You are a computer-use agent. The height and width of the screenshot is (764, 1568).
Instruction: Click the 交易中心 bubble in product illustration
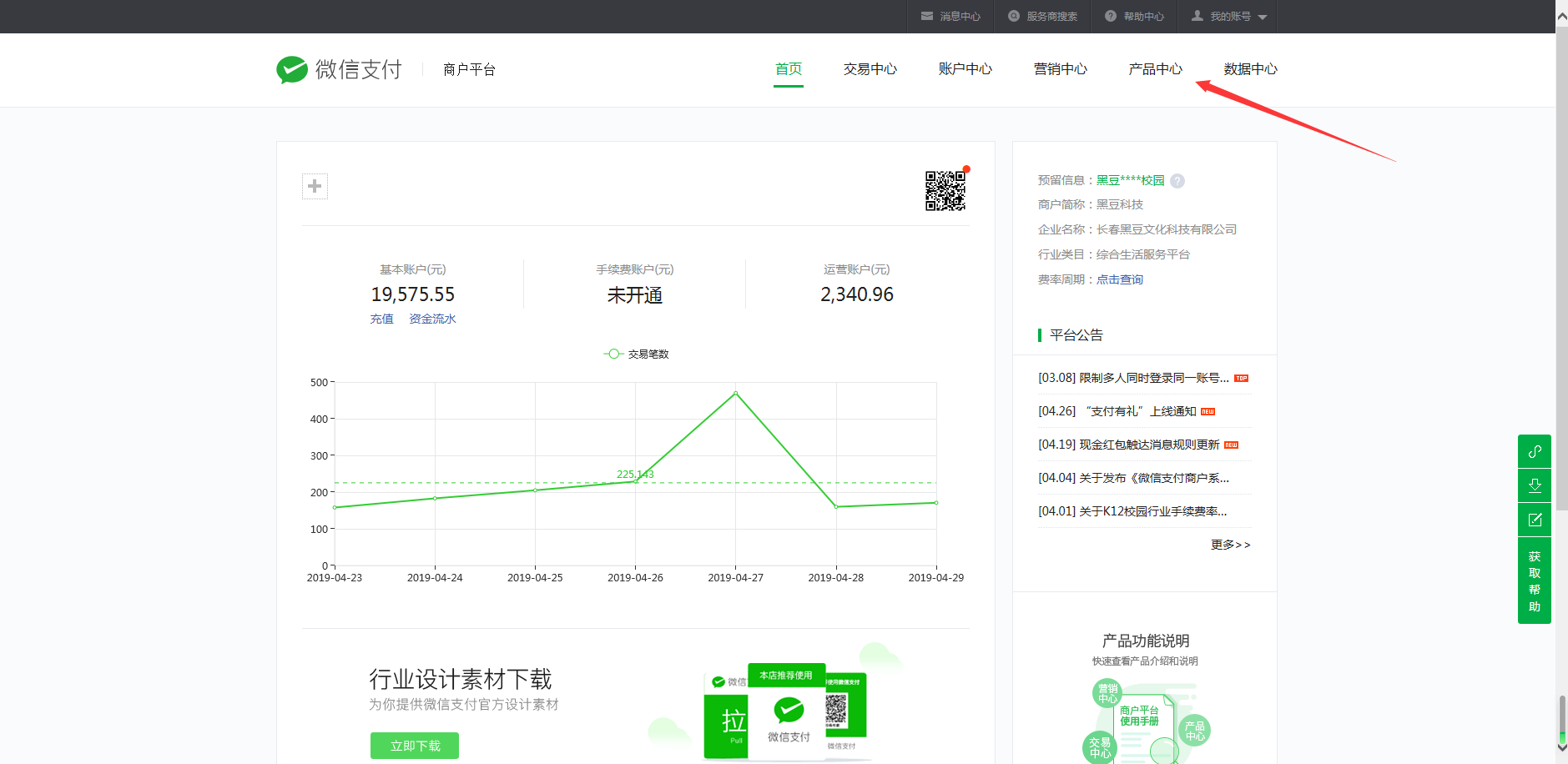pyautogui.click(x=1100, y=747)
